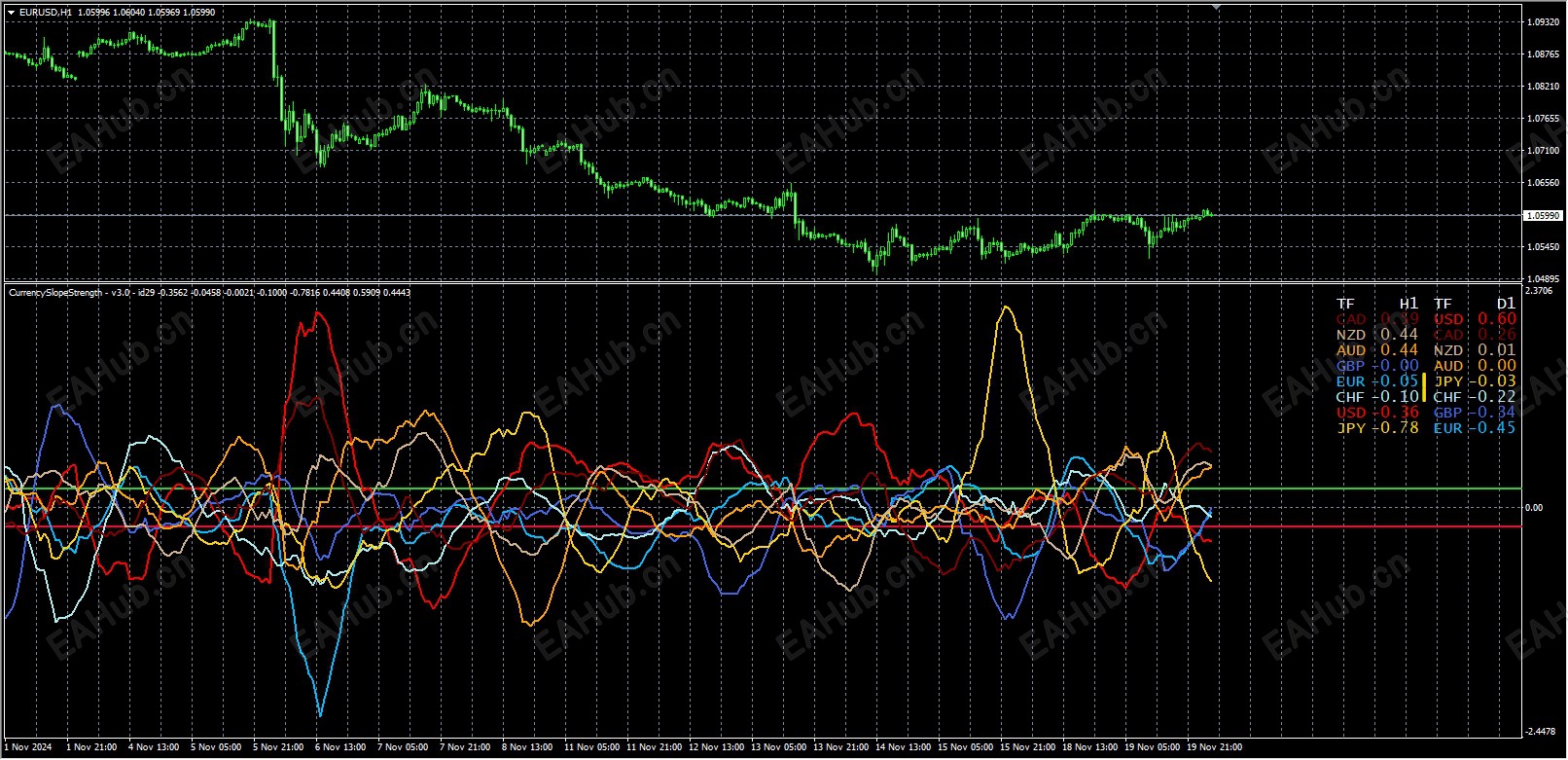Click the 19 Nov 21:00 time label
The image size is (1568, 760).
(x=1214, y=747)
